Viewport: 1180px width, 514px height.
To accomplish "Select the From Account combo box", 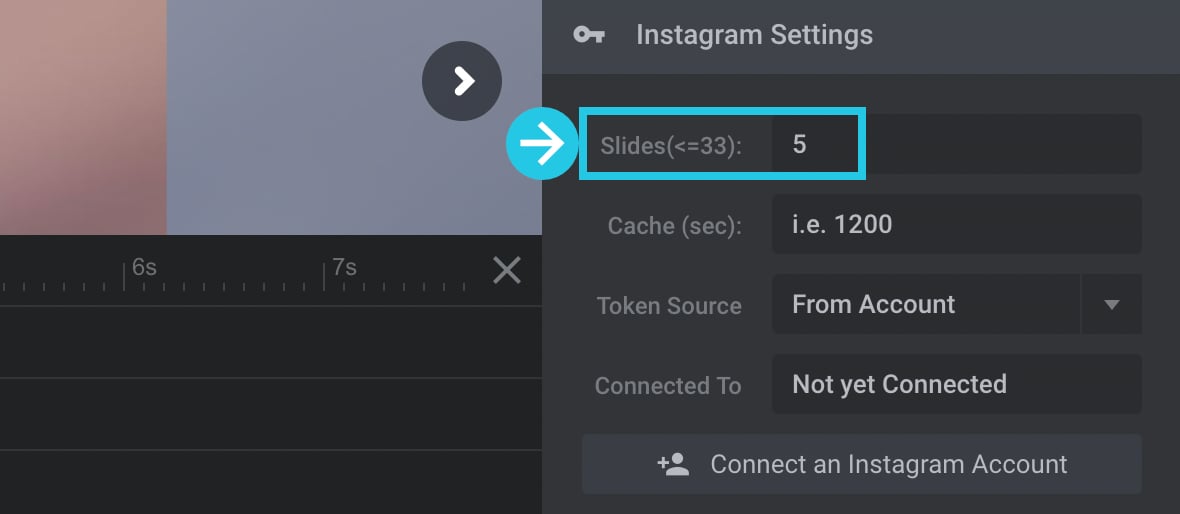I will coord(956,304).
